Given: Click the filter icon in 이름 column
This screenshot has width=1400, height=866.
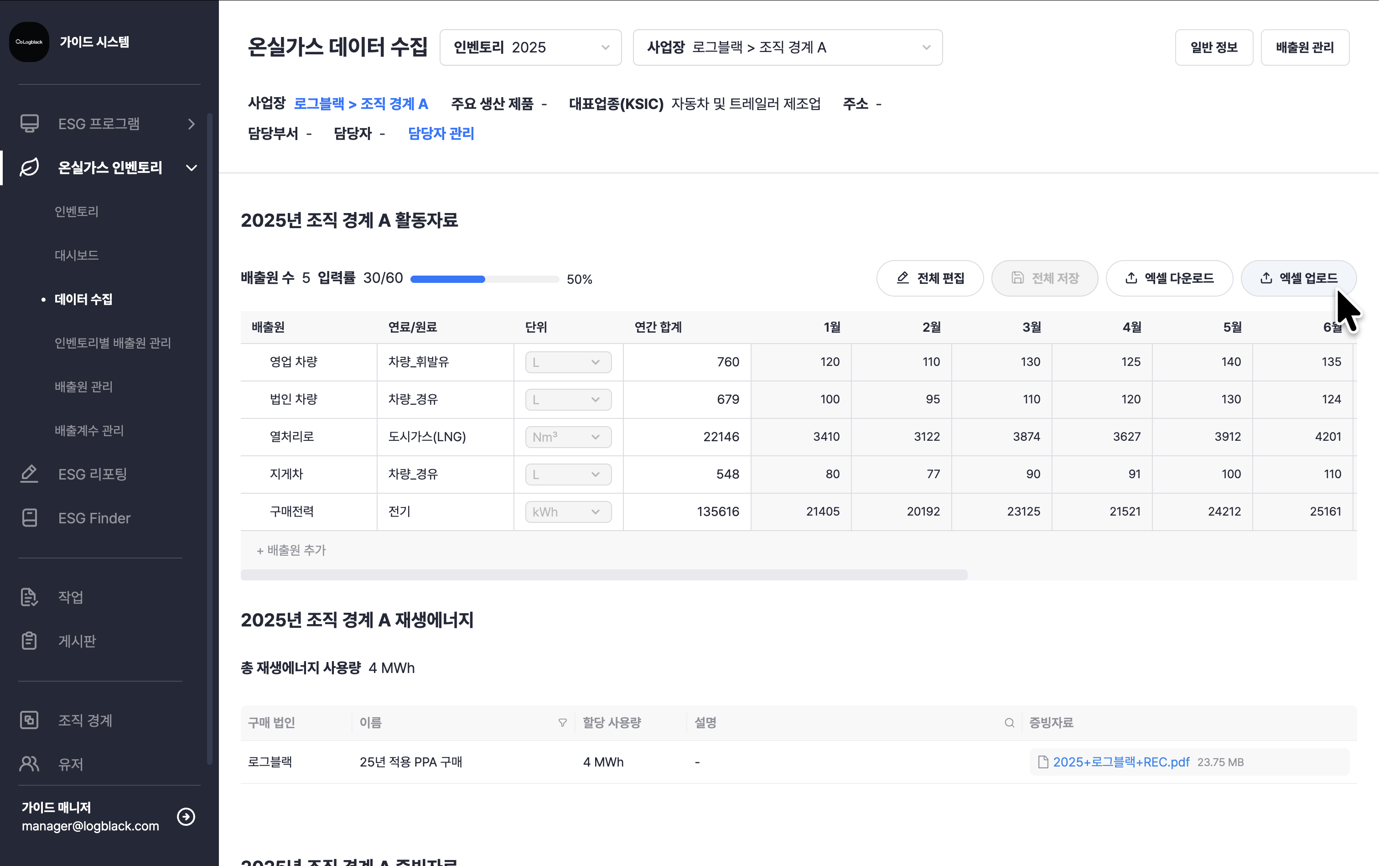Looking at the screenshot, I should coord(563,723).
